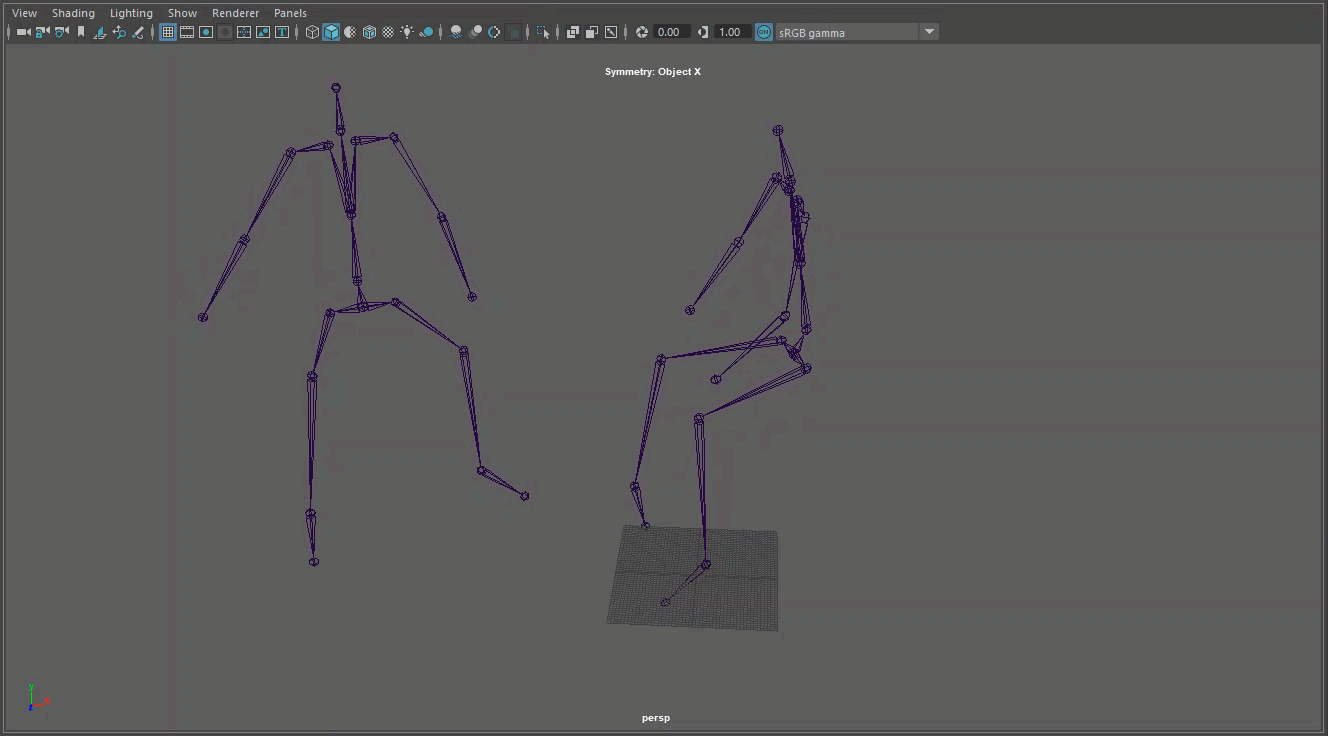The width and height of the screenshot is (1328, 736).
Task: Click the camera Bookmarks icon
Action: click(x=81, y=32)
